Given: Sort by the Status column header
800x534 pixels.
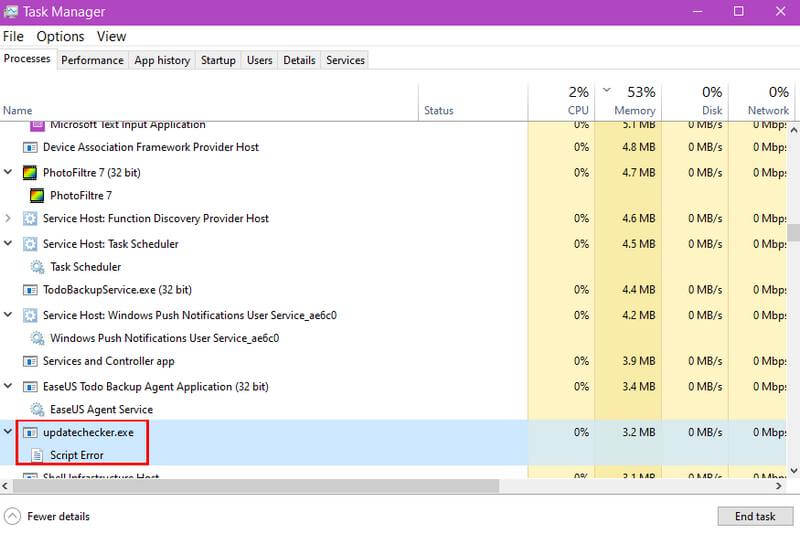Looking at the screenshot, I should pos(473,103).
